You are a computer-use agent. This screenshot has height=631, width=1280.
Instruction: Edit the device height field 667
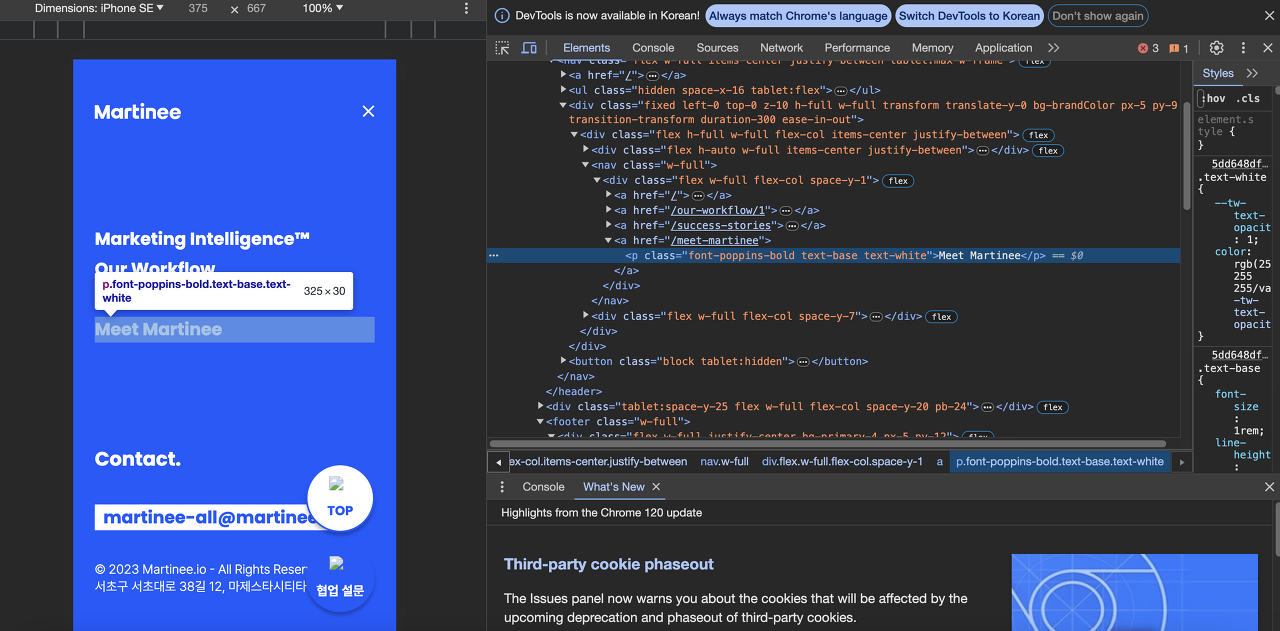pyautogui.click(x=256, y=8)
